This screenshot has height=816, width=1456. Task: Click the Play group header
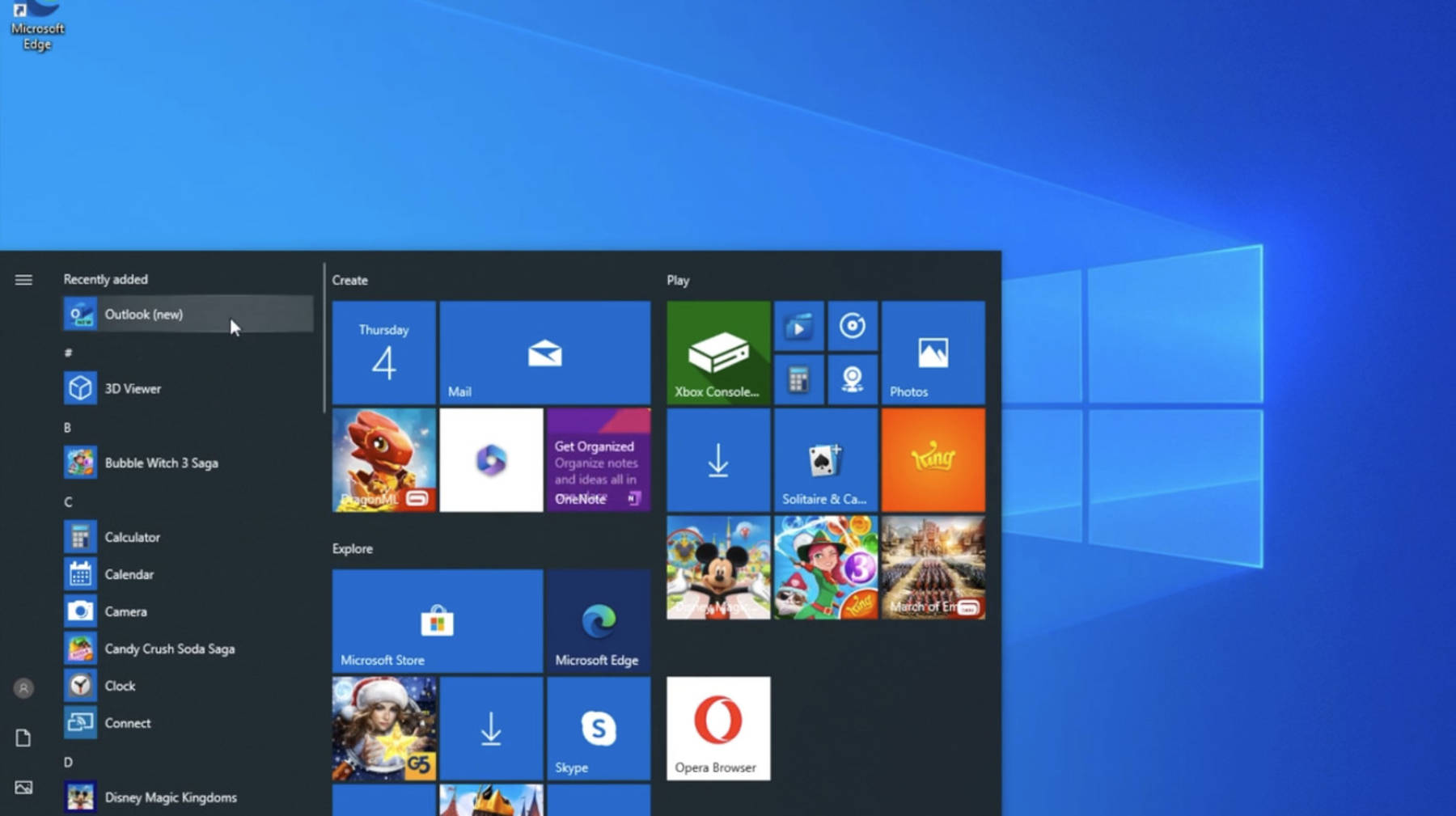click(x=678, y=281)
